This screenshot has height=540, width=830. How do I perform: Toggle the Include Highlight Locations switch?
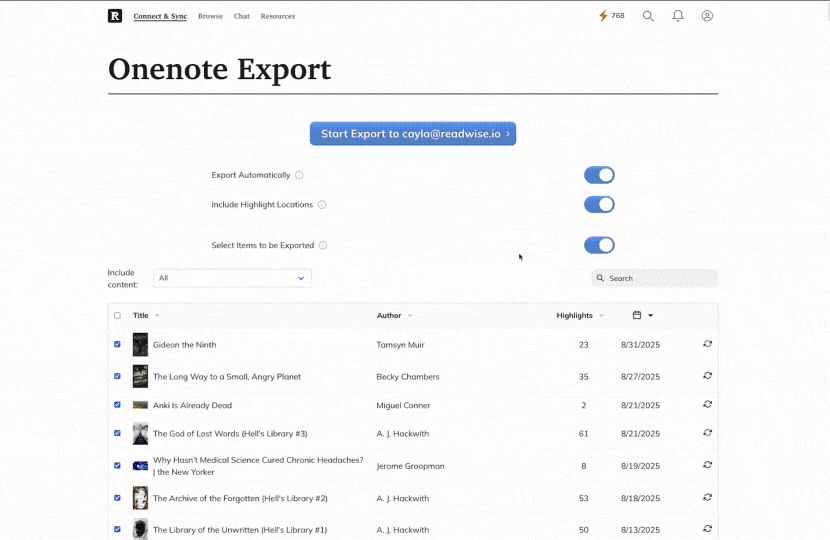point(599,204)
